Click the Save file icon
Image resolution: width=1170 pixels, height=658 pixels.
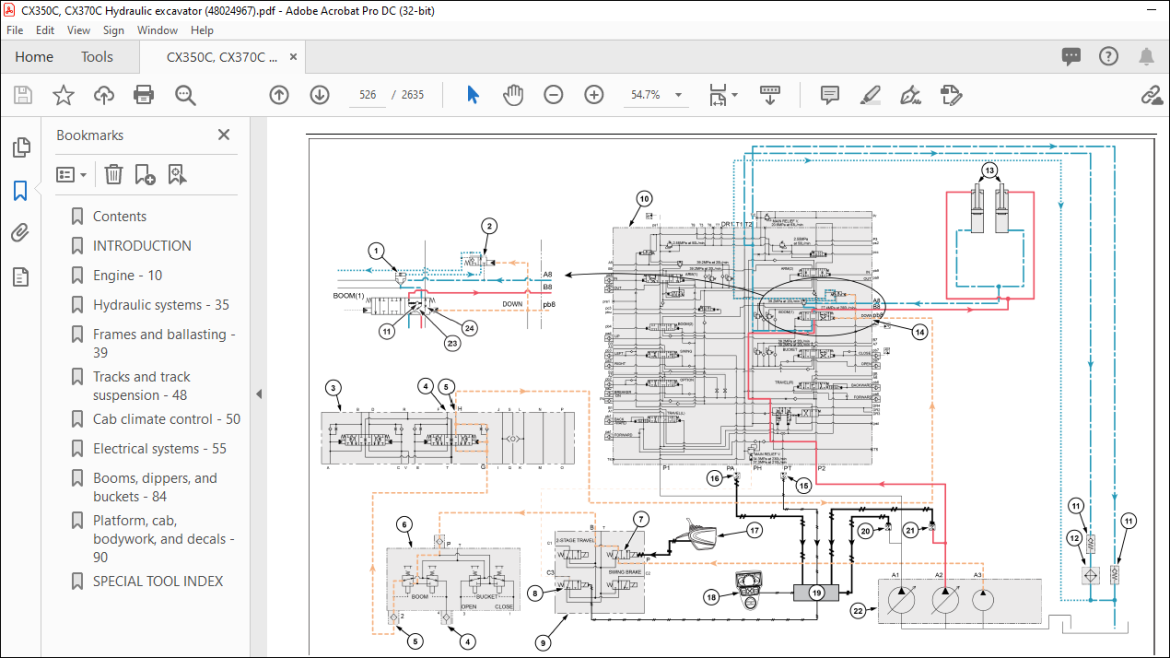click(x=23, y=95)
